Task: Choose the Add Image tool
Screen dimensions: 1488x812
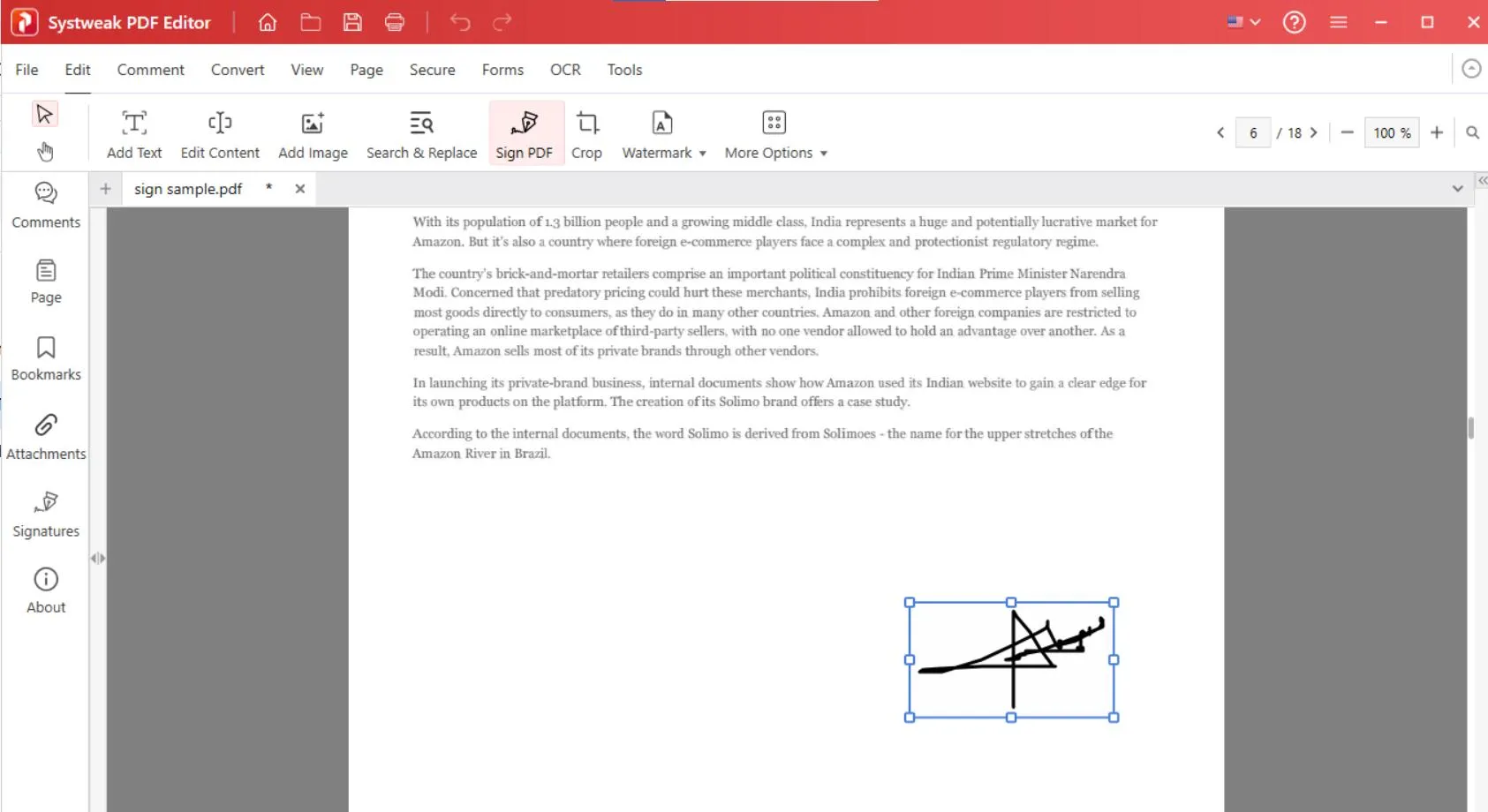Action: [313, 134]
